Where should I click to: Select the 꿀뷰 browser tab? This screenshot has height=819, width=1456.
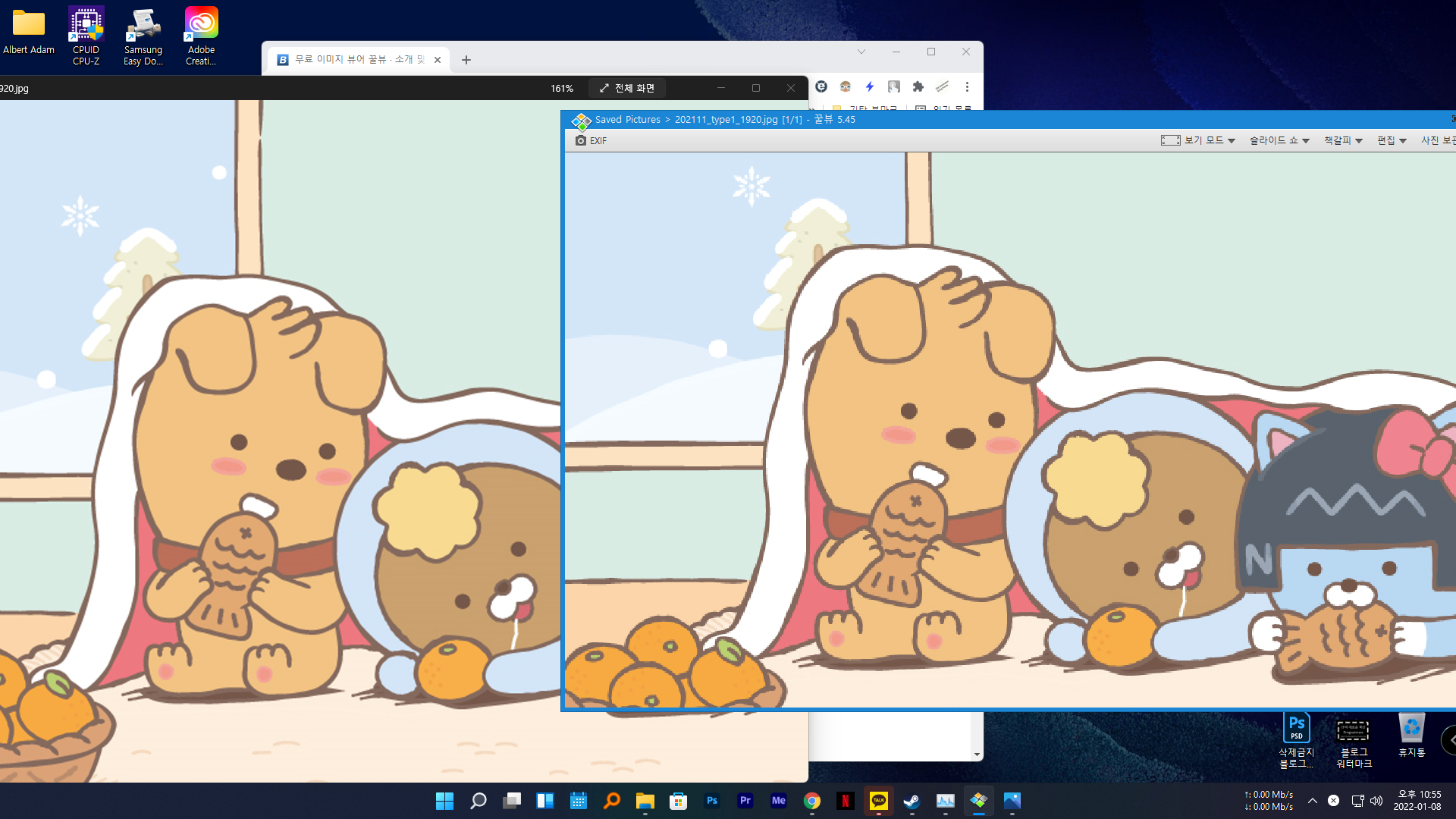click(356, 60)
